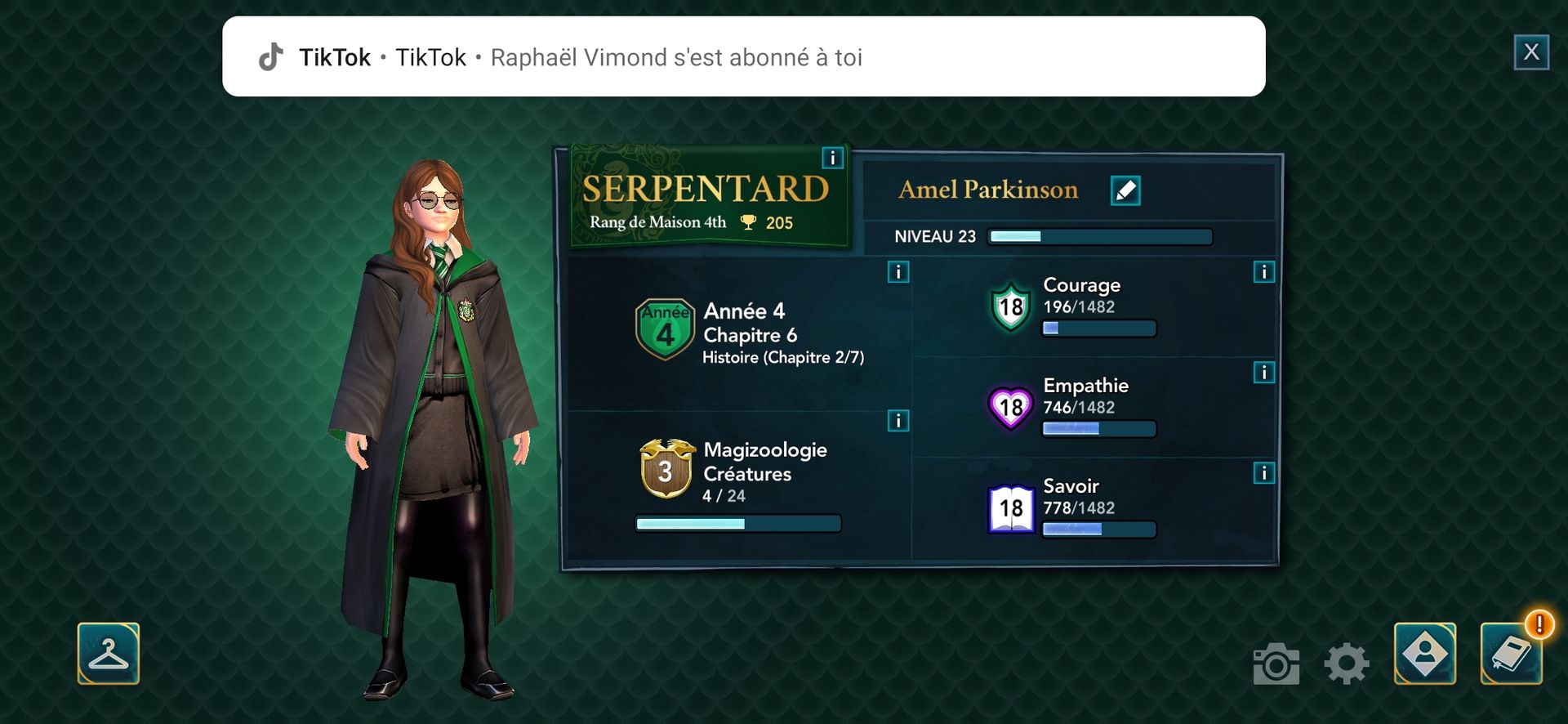Open the wardrobe hanger icon
Viewport: 1568px width, 724px height.
coord(109,654)
